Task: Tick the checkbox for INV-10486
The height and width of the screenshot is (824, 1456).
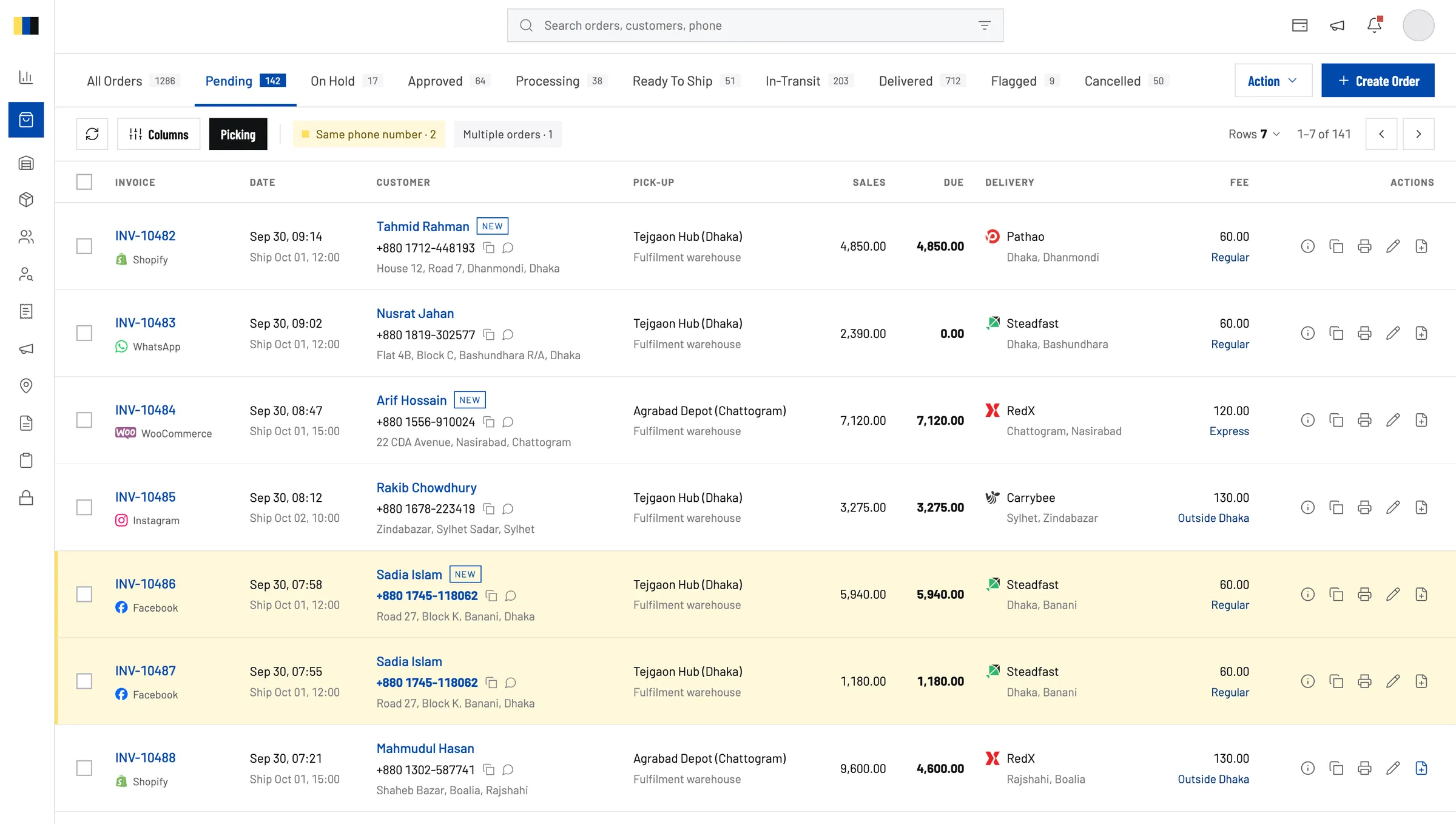Action: [x=84, y=594]
